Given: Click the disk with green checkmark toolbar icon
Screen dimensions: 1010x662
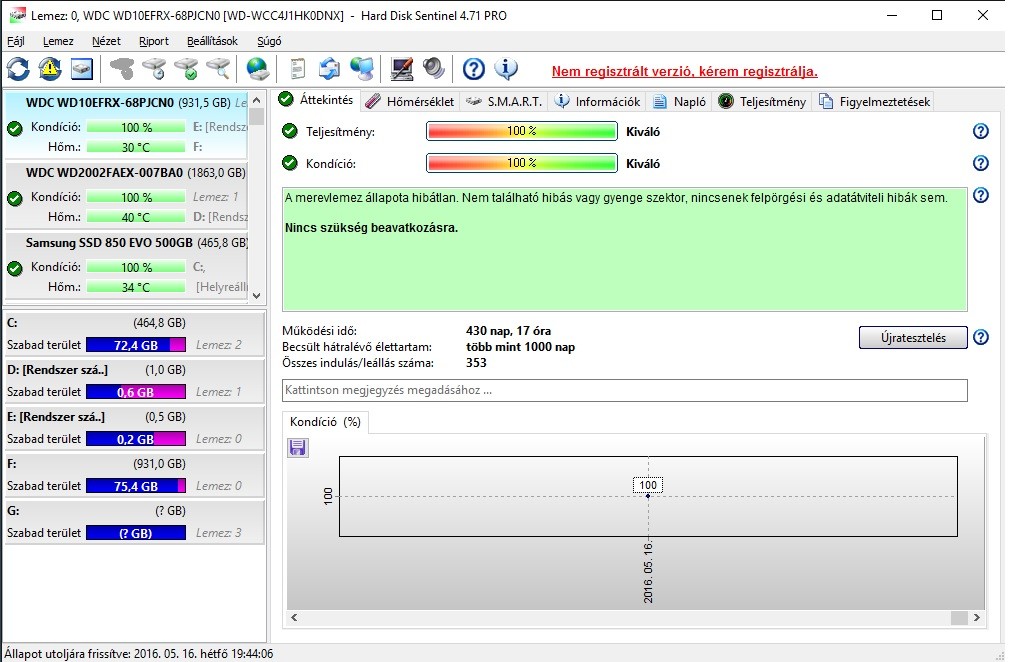Looking at the screenshot, I should [187, 69].
